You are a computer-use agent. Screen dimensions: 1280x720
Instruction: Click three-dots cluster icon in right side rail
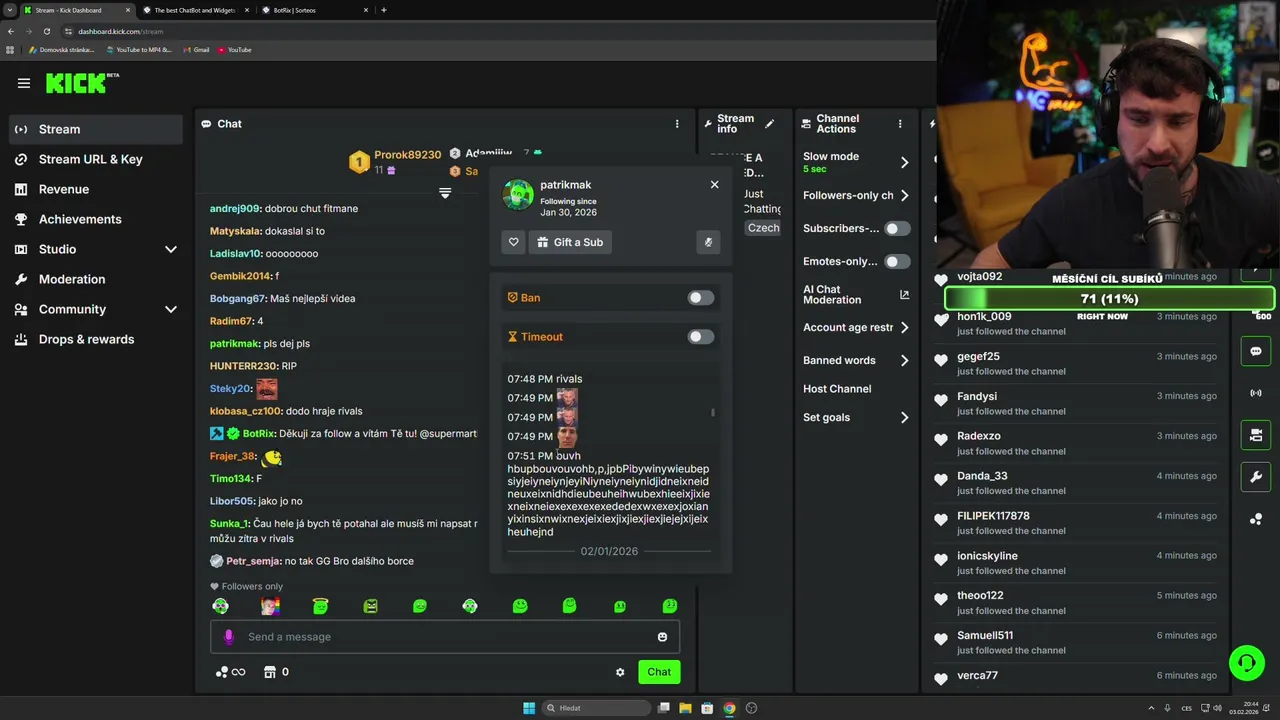pyautogui.click(x=1256, y=519)
